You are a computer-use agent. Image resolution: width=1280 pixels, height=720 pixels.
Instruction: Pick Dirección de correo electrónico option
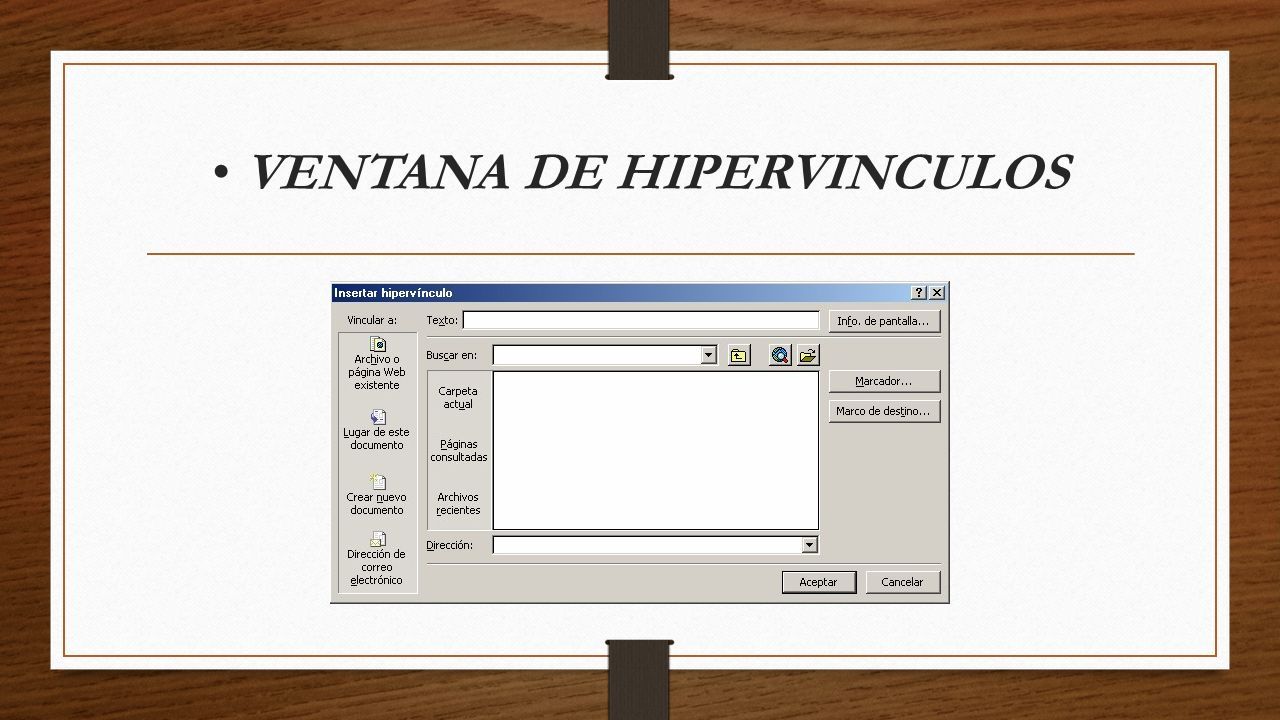(377, 559)
